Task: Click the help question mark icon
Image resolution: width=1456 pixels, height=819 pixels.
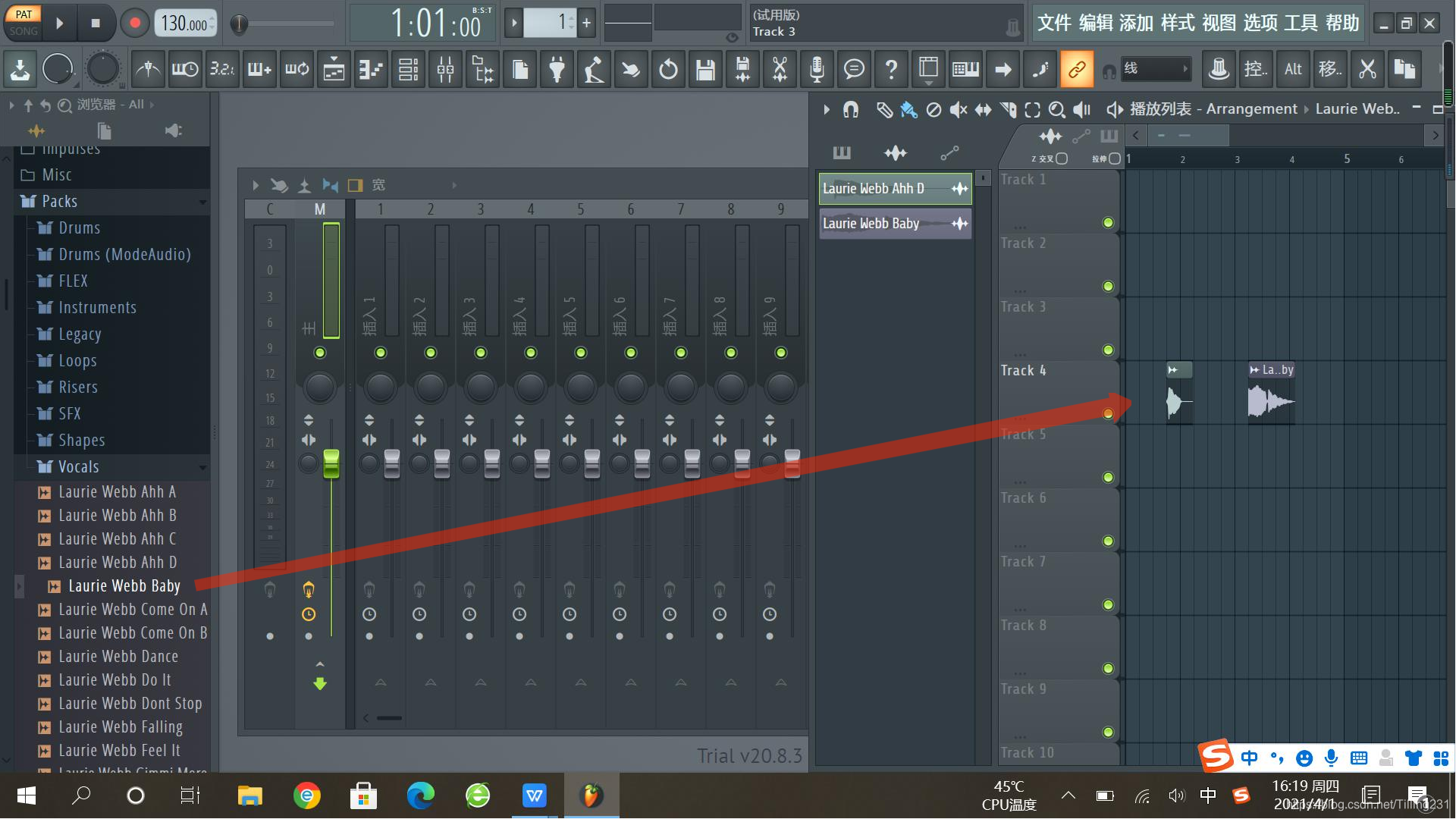Action: [891, 70]
